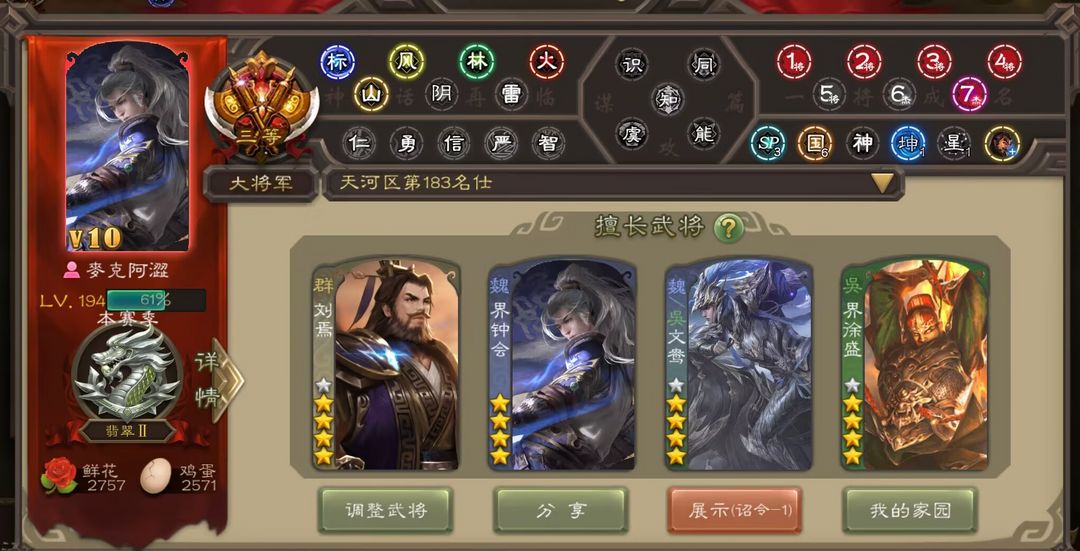Tap the yellow 山 badge icon

(372, 94)
